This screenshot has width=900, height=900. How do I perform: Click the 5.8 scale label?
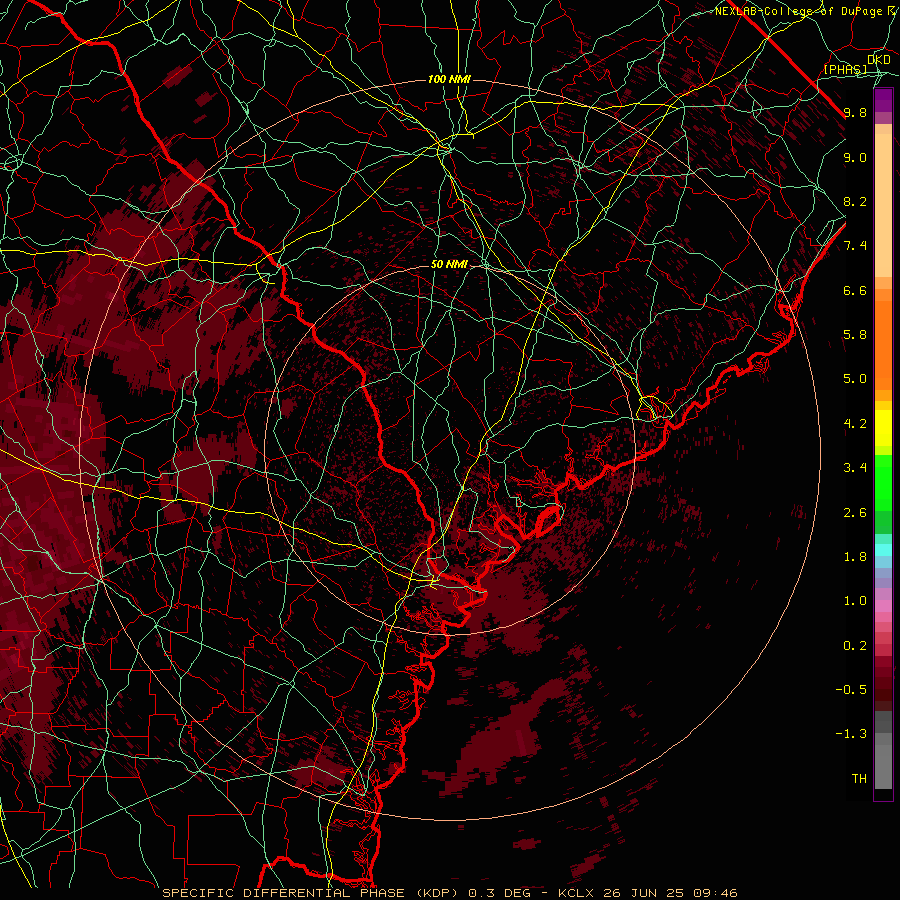click(x=855, y=335)
